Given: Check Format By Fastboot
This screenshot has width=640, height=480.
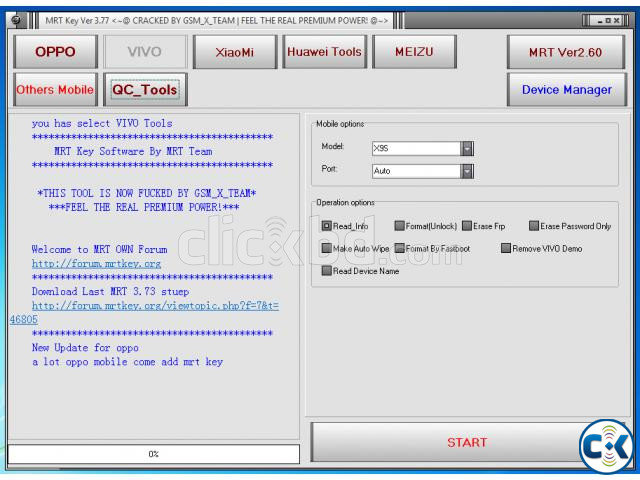Looking at the screenshot, I should [400, 248].
